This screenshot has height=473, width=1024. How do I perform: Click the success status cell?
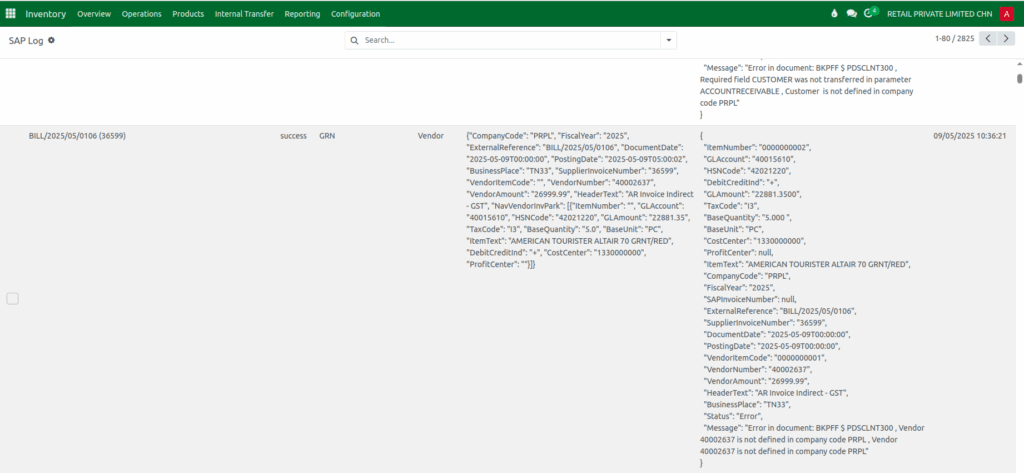[293, 136]
